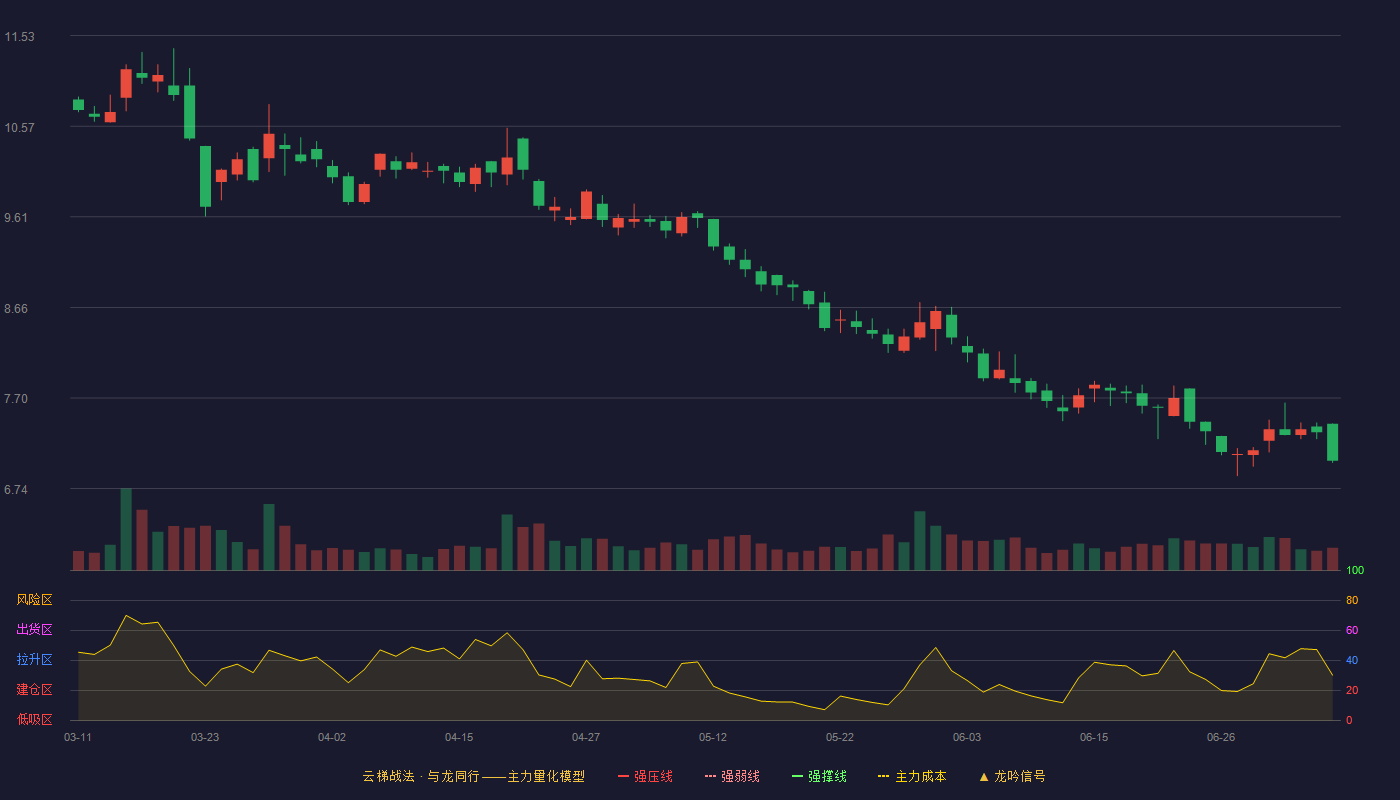Click the 06-15 date label
Viewport: 1400px width, 800px height.
(x=1094, y=737)
